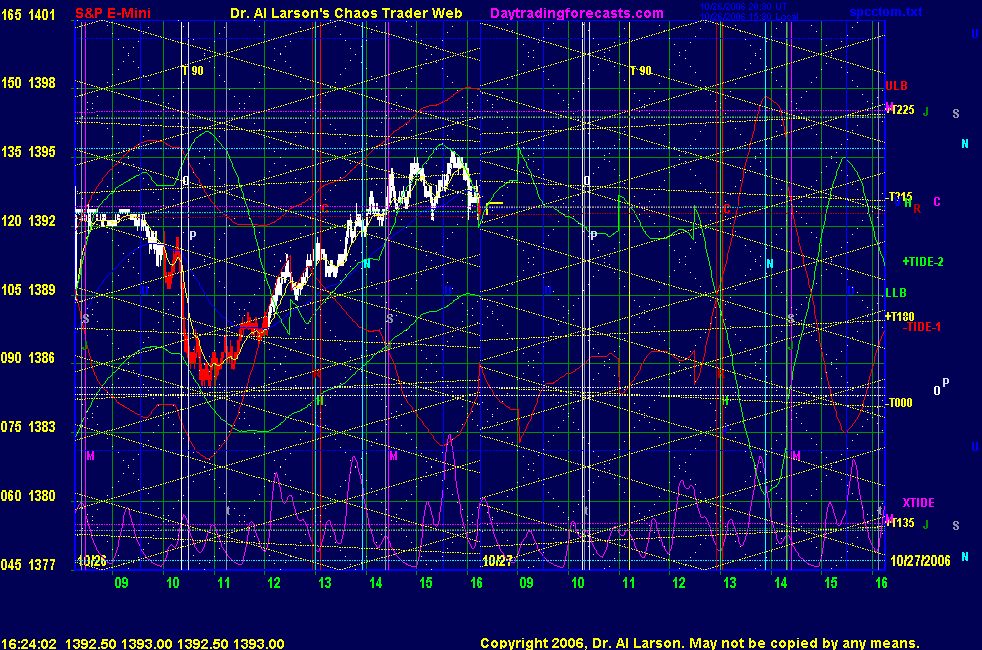The image size is (982, 650).
Task: Click the '090 1386' price axis label
Action: [x=28, y=358]
